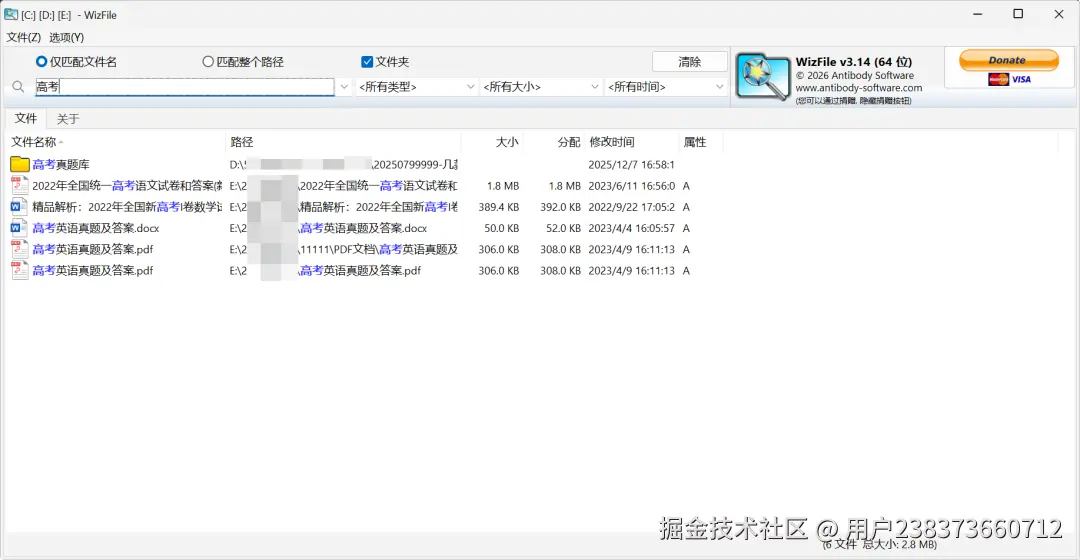Click the WizFile app icon in title bar

pyautogui.click(x=11, y=14)
